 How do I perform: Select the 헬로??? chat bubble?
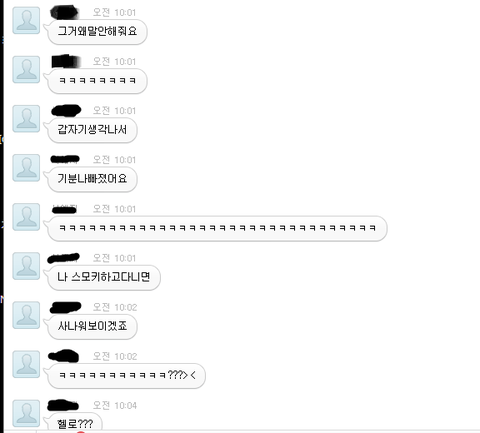(75, 421)
